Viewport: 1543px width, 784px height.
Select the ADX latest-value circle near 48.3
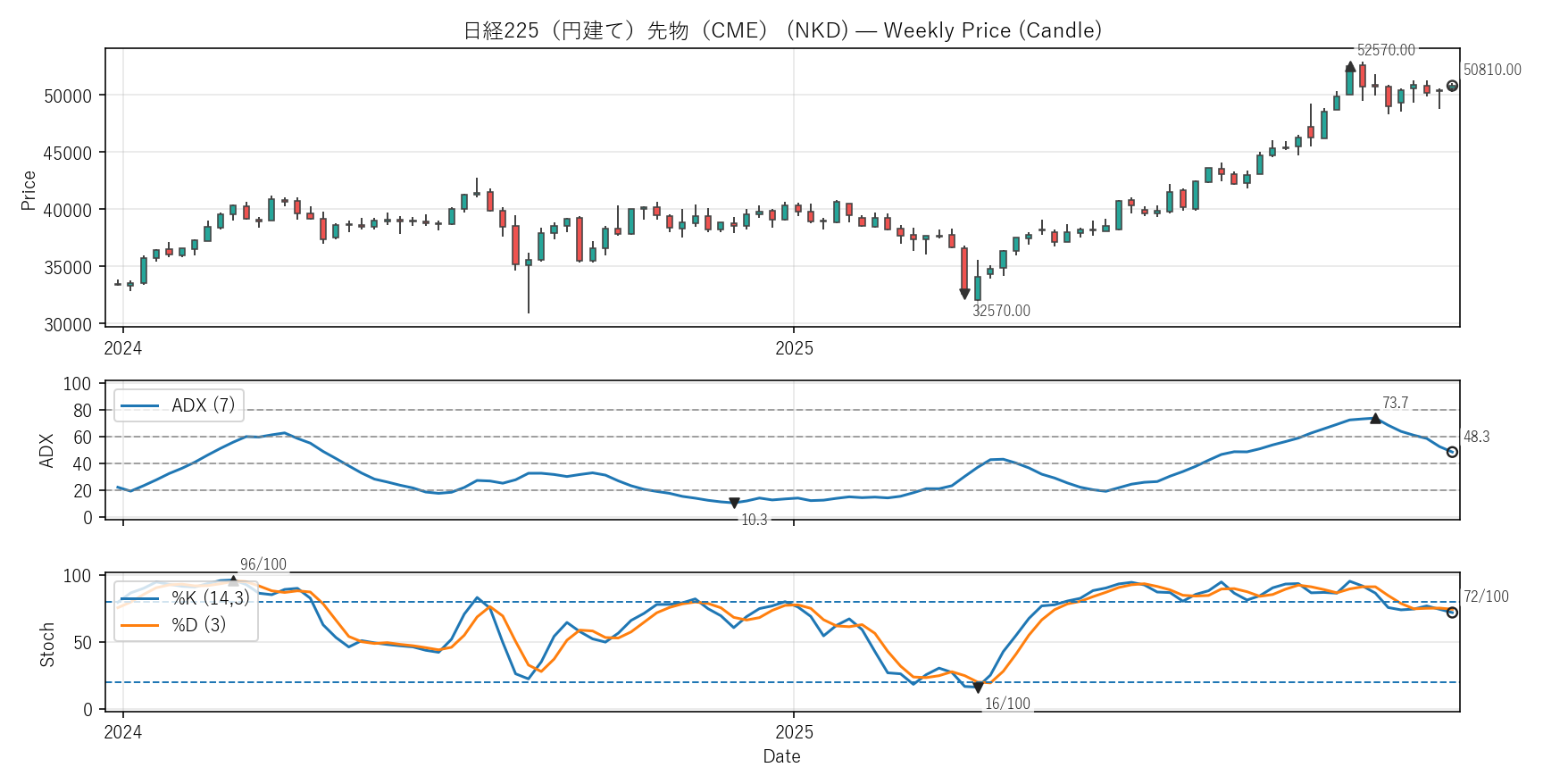point(1452,452)
